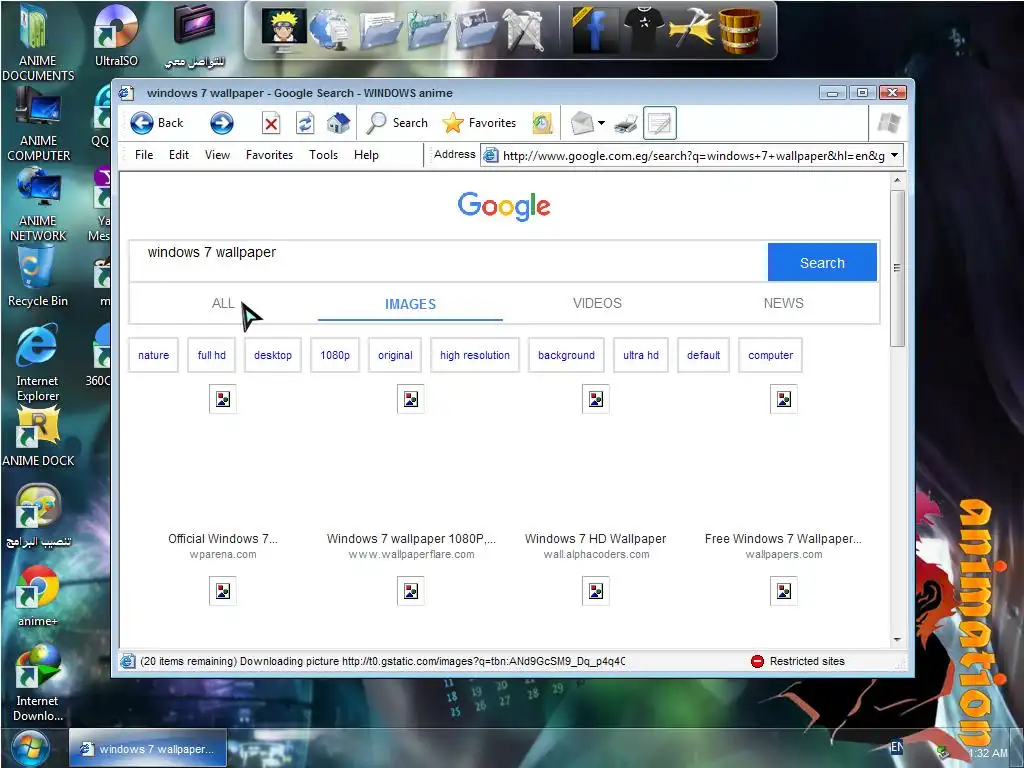This screenshot has height=768, width=1024.
Task: Open ANIME DOCK desktop shortcut
Action: (38, 436)
